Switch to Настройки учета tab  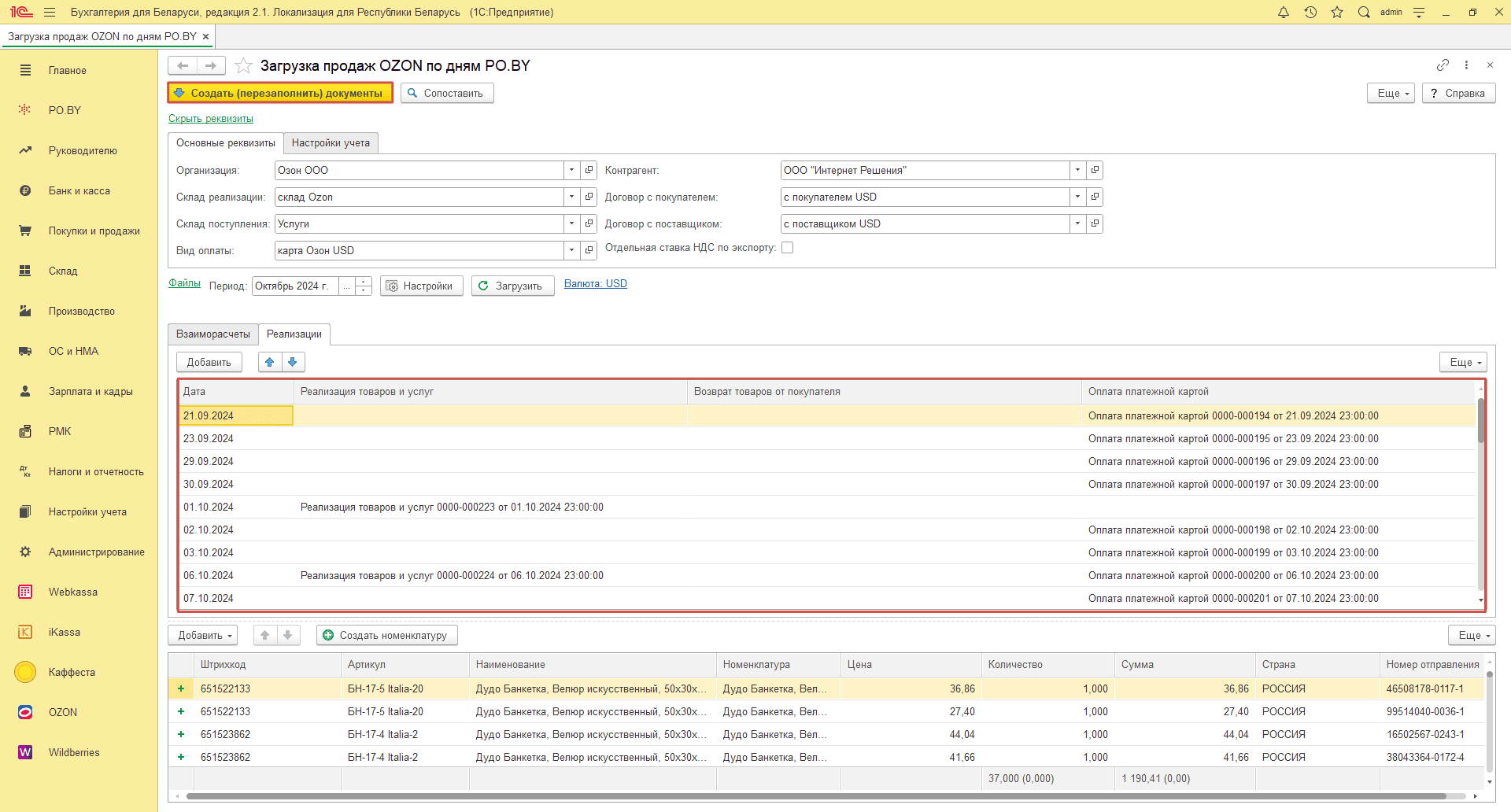pos(331,142)
